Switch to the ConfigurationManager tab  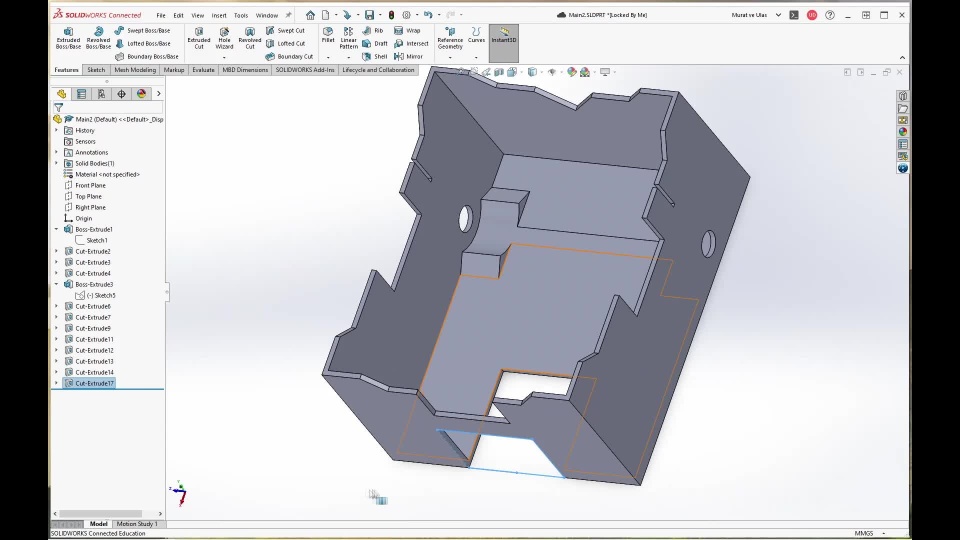[x=102, y=94]
